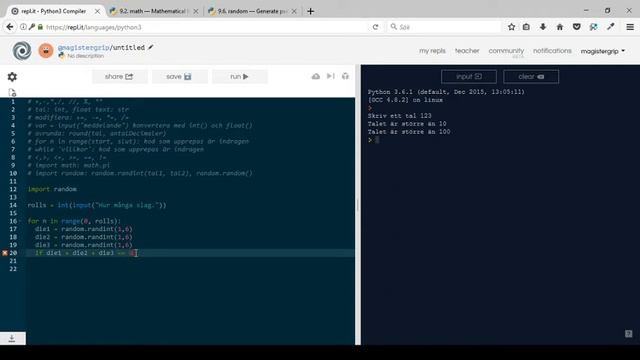The width and height of the screenshot is (640, 360).
Task: Open the browser downloads arrow
Action: 543,27
